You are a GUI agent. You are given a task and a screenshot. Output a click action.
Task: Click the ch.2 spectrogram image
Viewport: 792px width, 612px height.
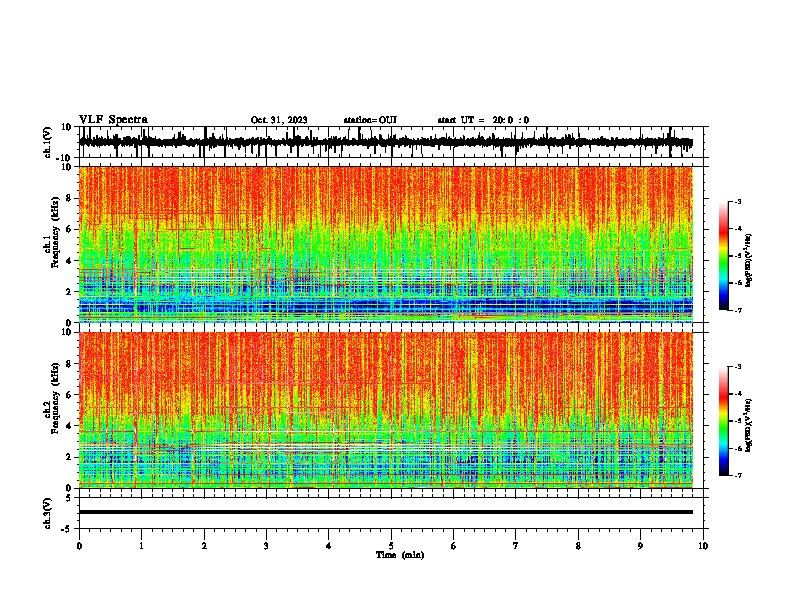pyautogui.click(x=386, y=410)
